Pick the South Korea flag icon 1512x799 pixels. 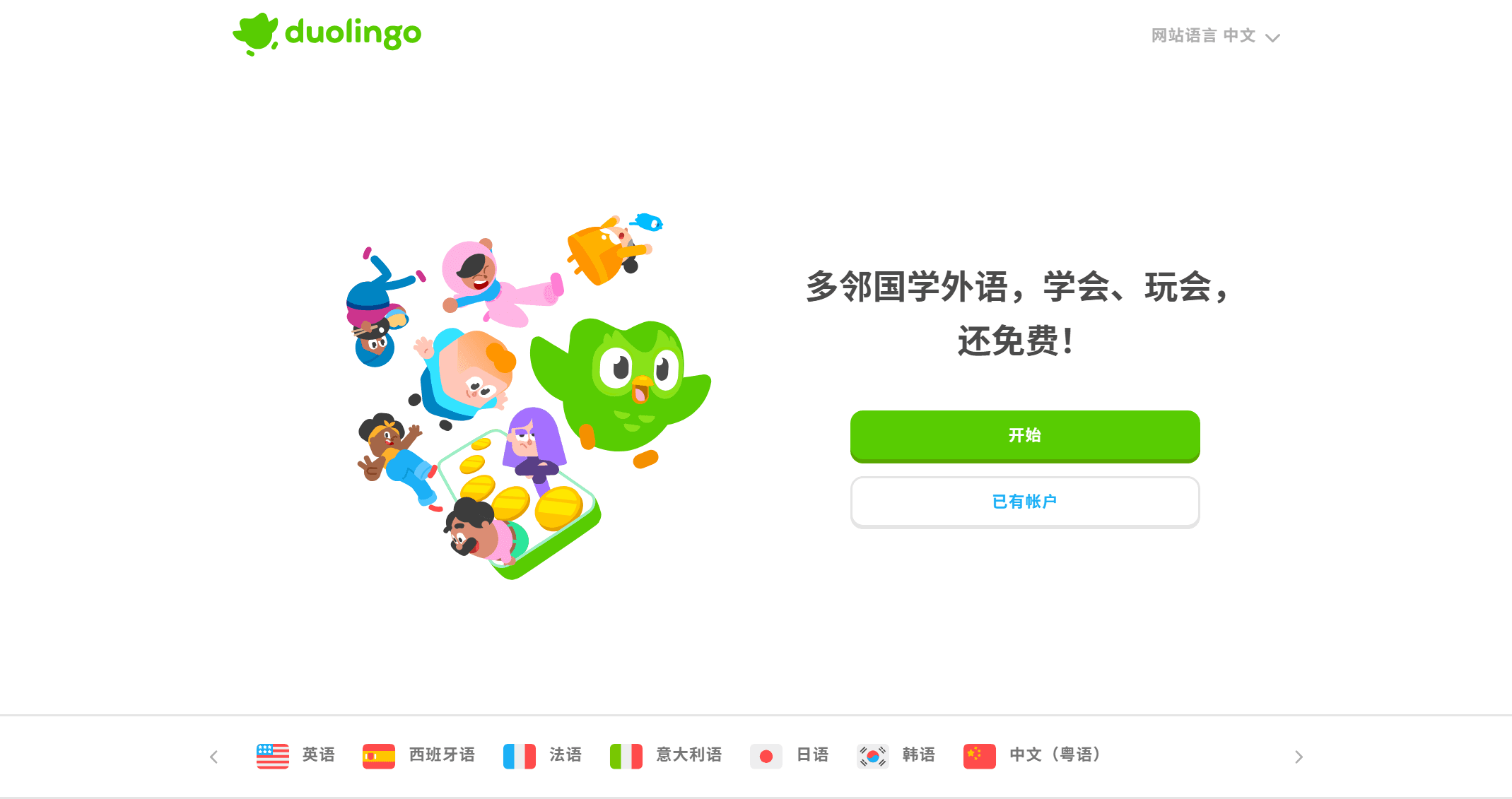(873, 756)
